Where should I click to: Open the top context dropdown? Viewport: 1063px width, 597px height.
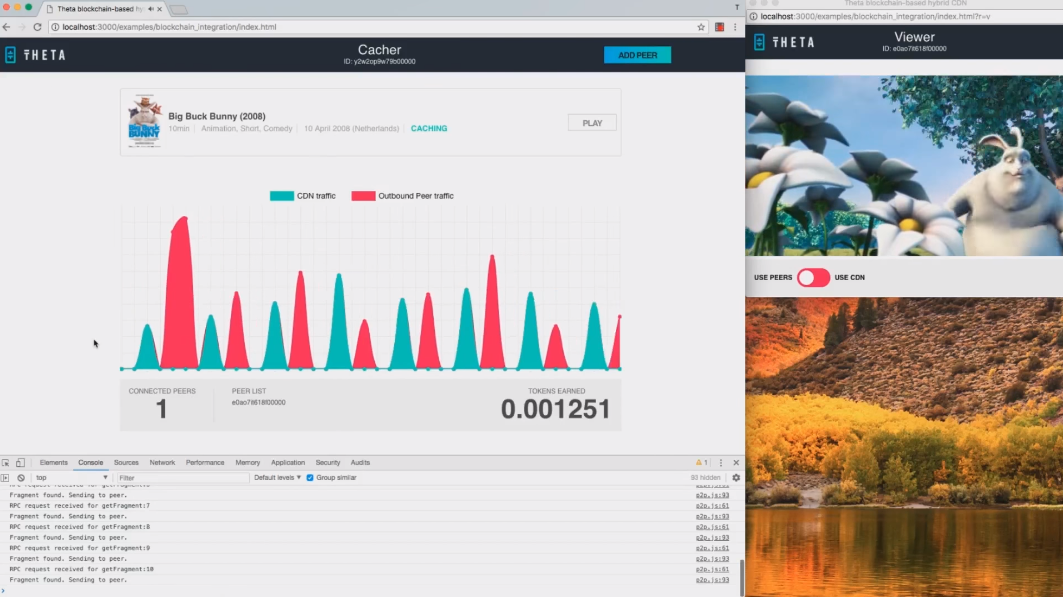(71, 478)
